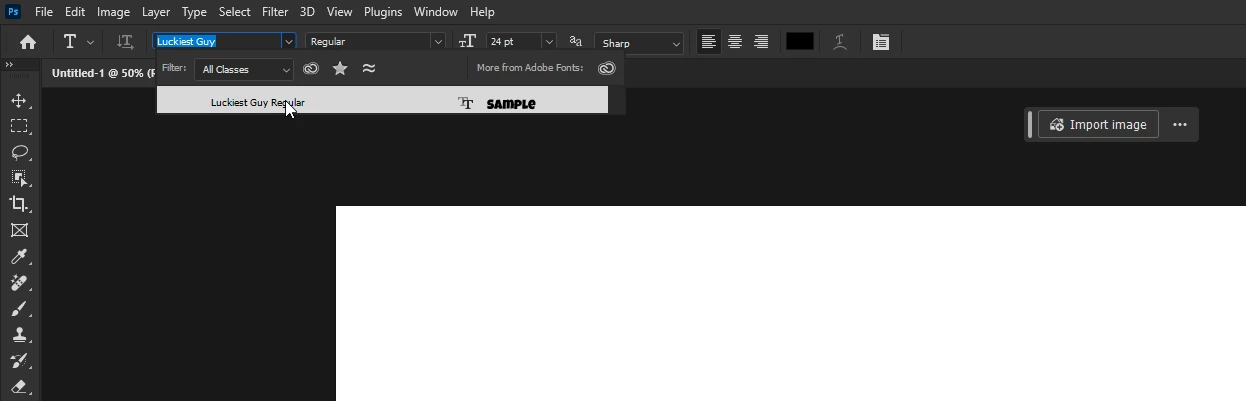Select 'Luckiest Guy Regular' font row
1246x401 pixels.
[x=382, y=100]
